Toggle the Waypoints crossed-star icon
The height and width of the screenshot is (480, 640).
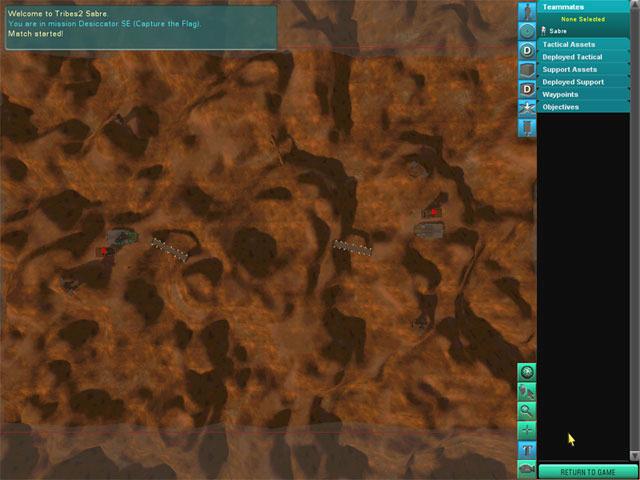tap(527, 108)
